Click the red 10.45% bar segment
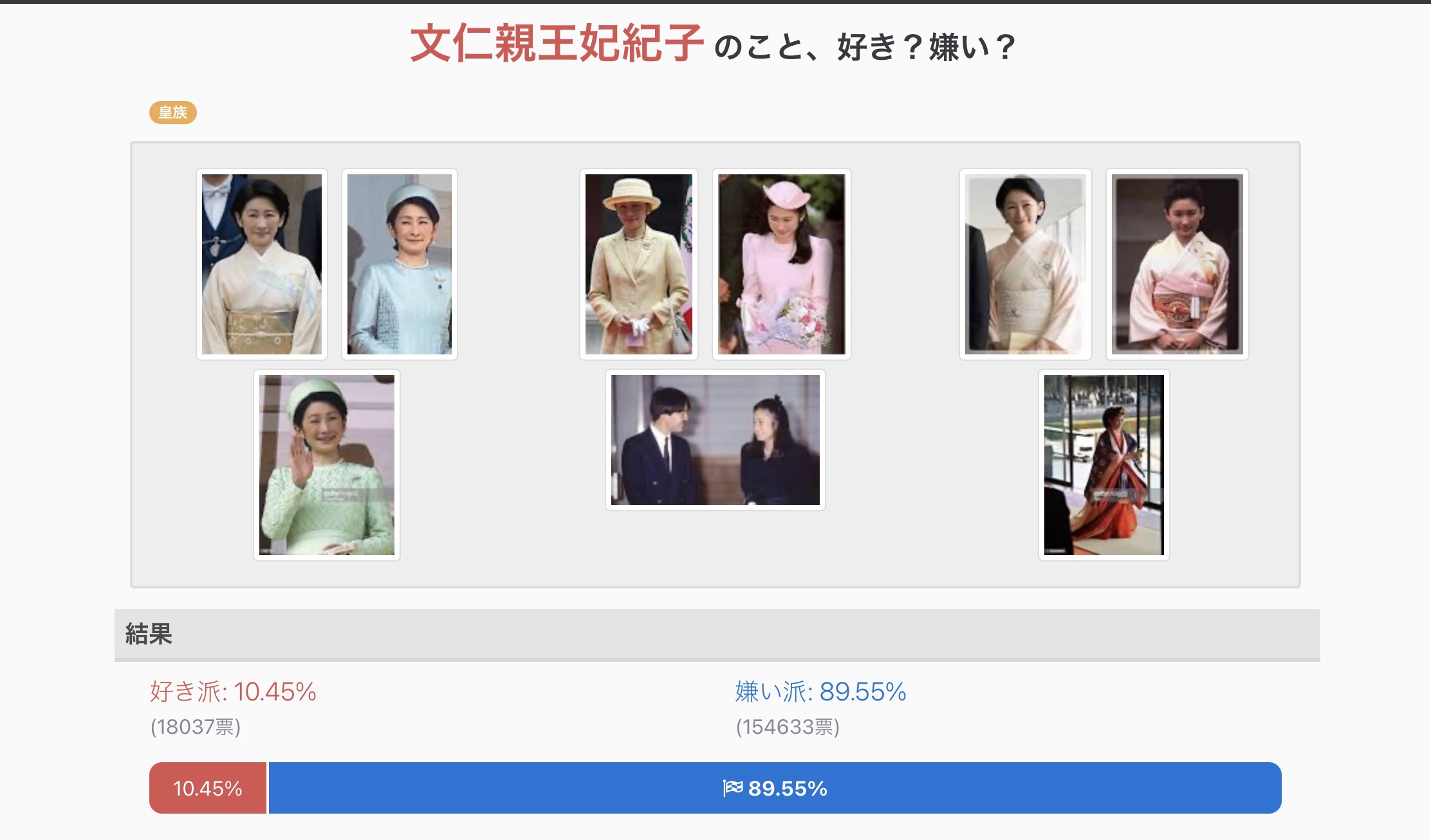 [x=208, y=788]
